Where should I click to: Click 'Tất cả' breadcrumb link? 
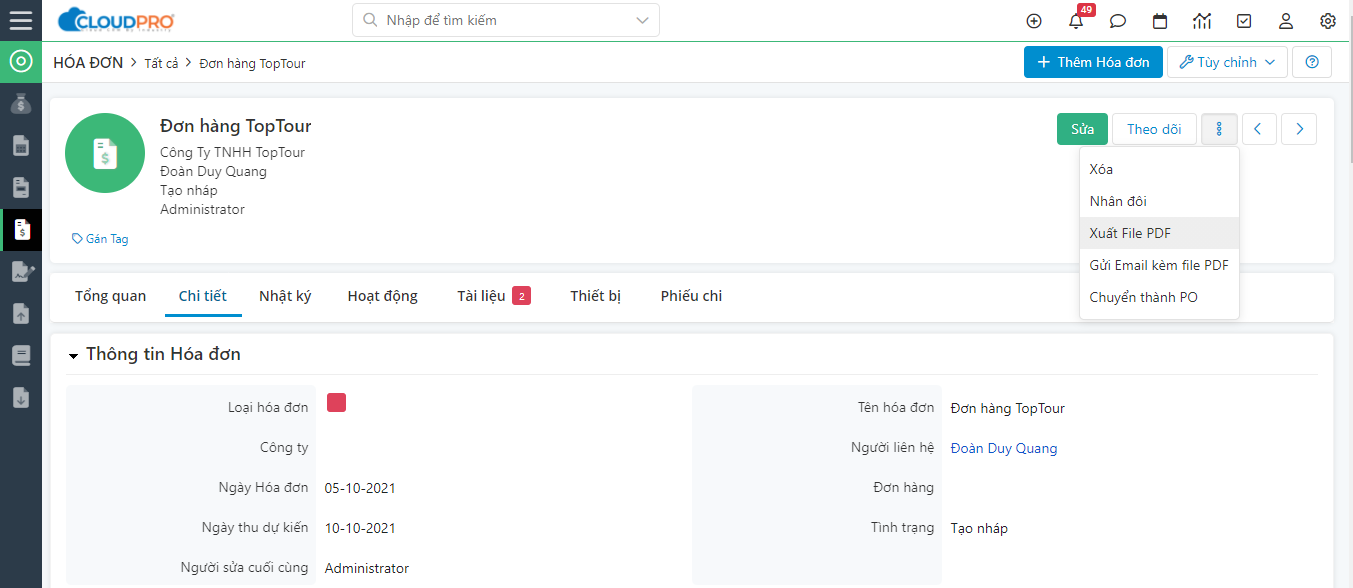161,63
